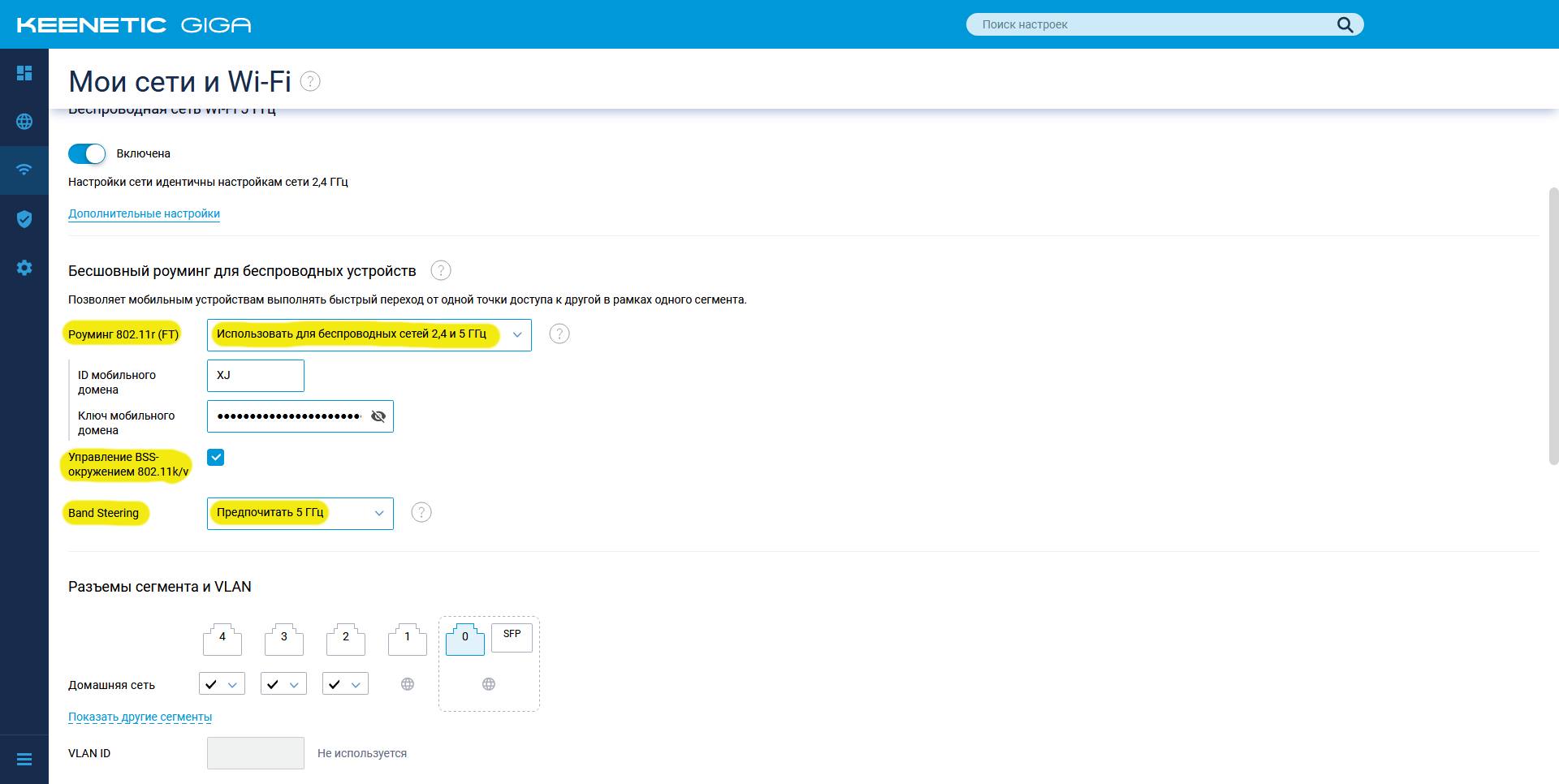Open the dashboard grid icon in sidebar

click(24, 73)
